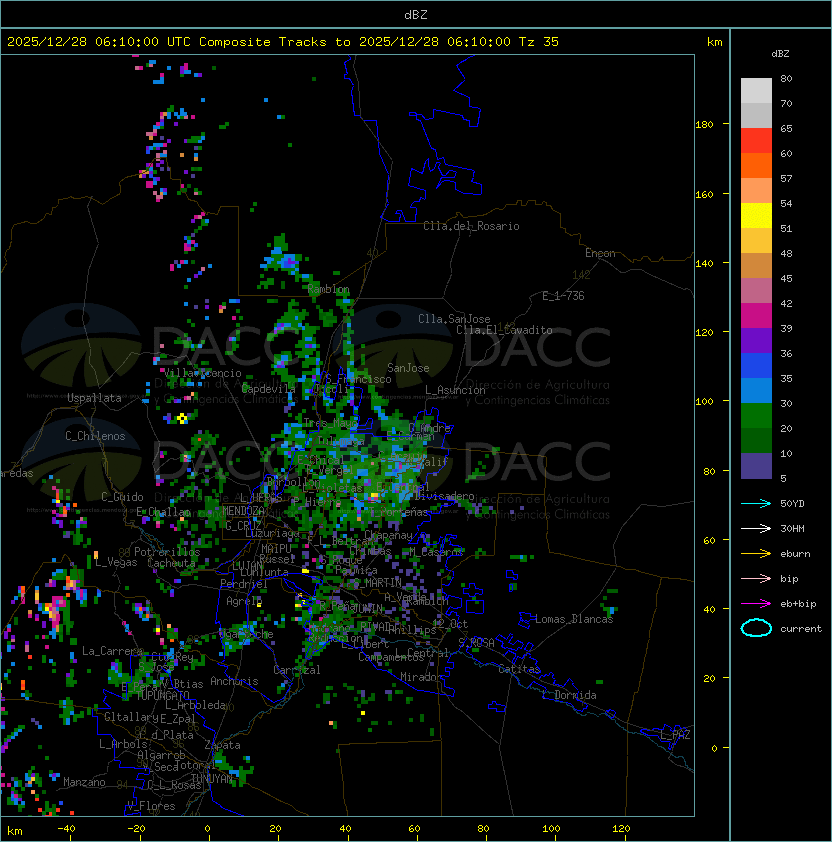Click the 'Anchoris' place label
832x842 pixels.
pos(234,681)
